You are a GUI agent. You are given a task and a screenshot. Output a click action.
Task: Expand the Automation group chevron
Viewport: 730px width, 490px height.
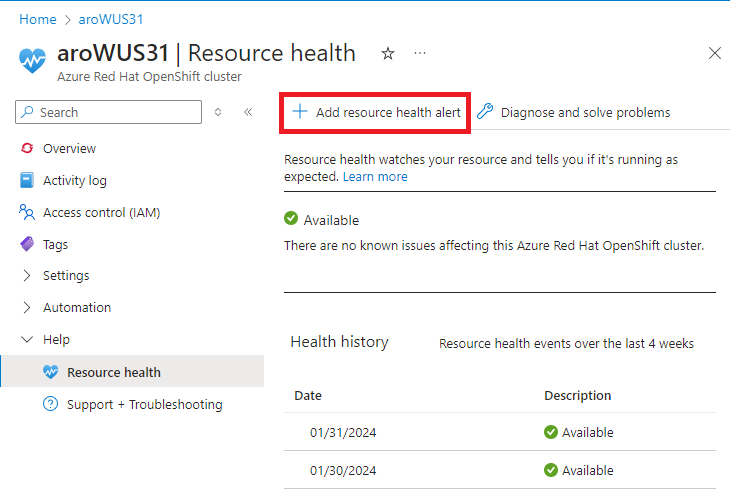pyautogui.click(x=27, y=307)
